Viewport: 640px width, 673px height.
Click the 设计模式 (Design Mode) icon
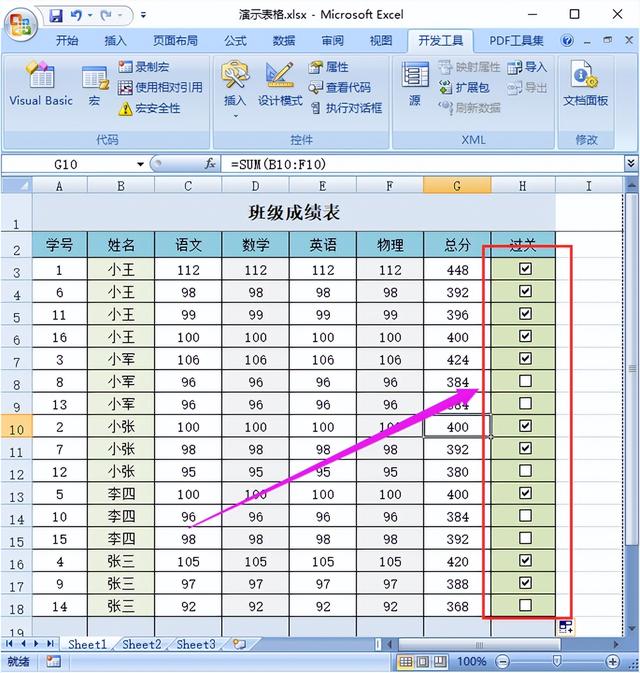click(x=280, y=84)
